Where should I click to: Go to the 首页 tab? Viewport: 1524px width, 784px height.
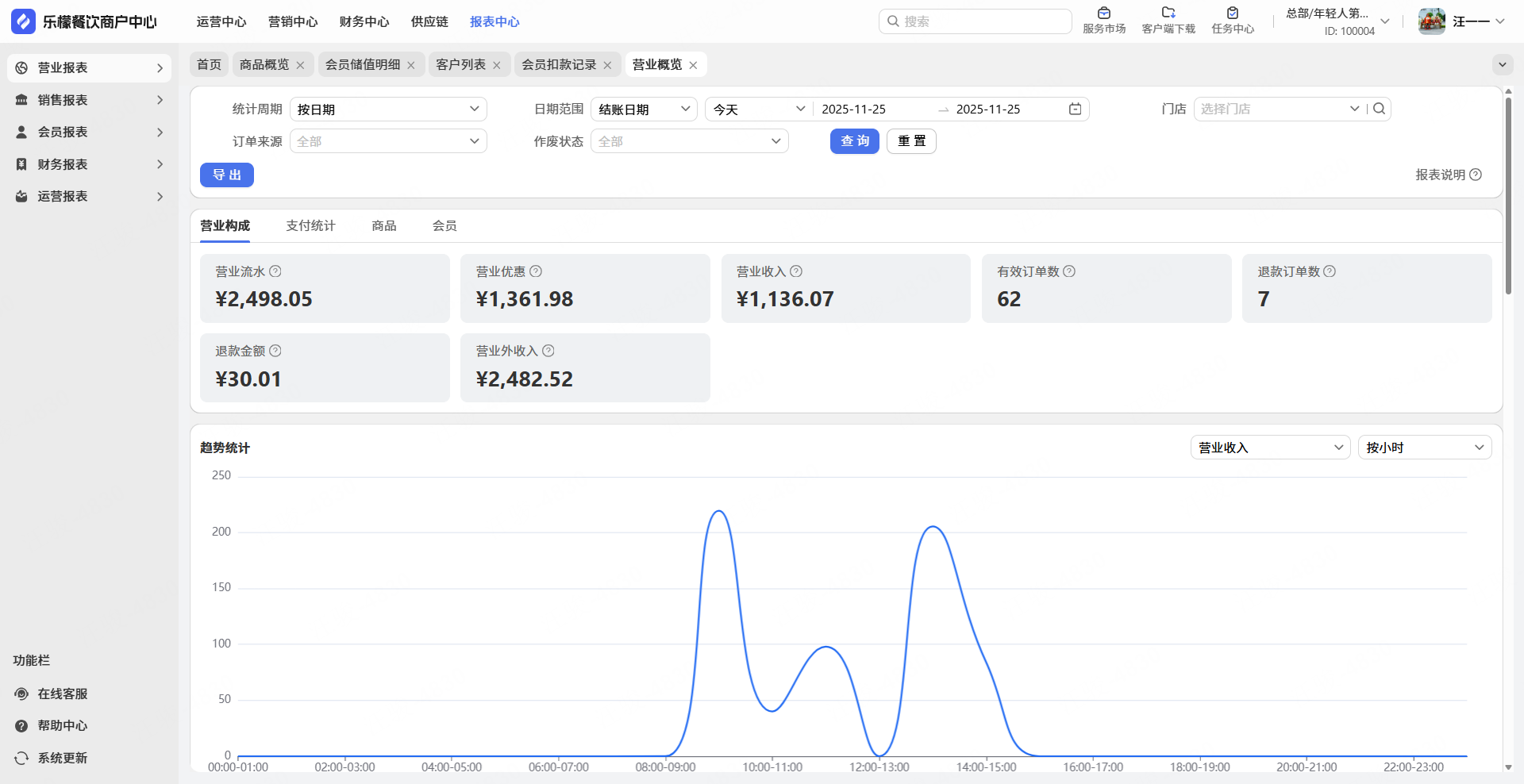click(210, 64)
